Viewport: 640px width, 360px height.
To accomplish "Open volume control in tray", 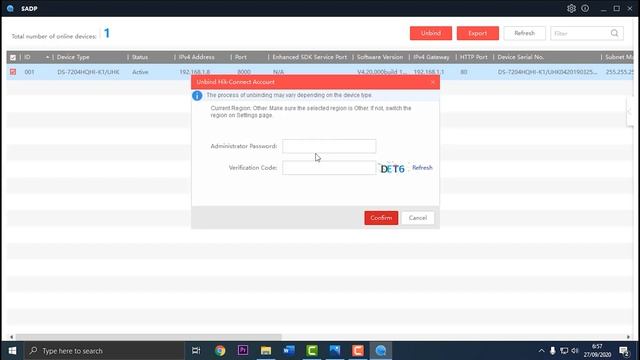I will [x=575, y=351].
